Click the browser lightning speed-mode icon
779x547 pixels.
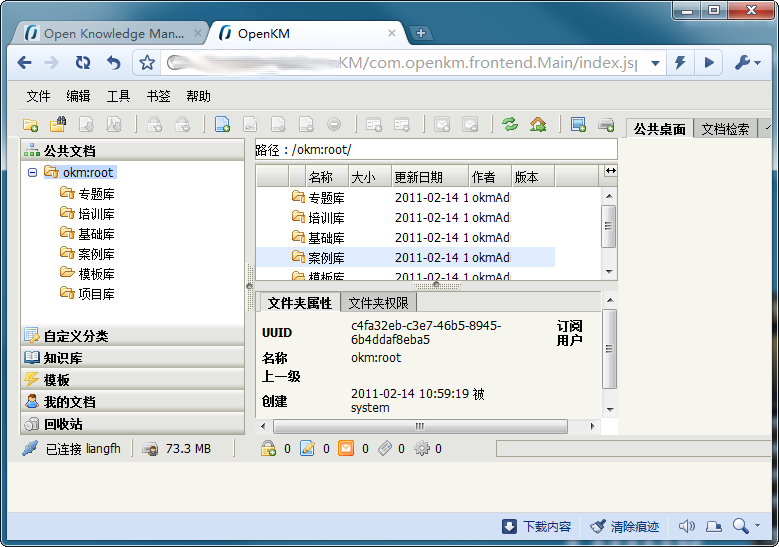point(680,63)
